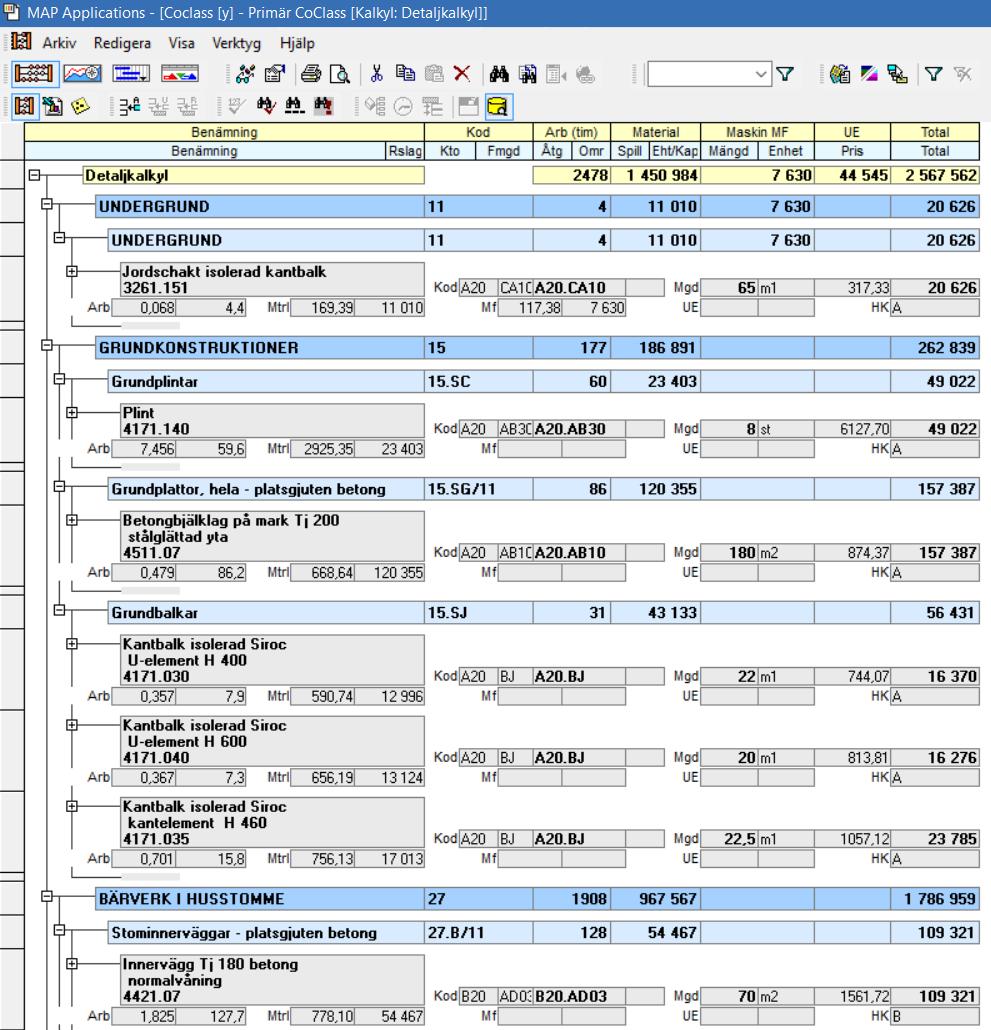Open the properties sheet icon
The height and width of the screenshot is (1030, 991).
pyautogui.click(x=275, y=74)
